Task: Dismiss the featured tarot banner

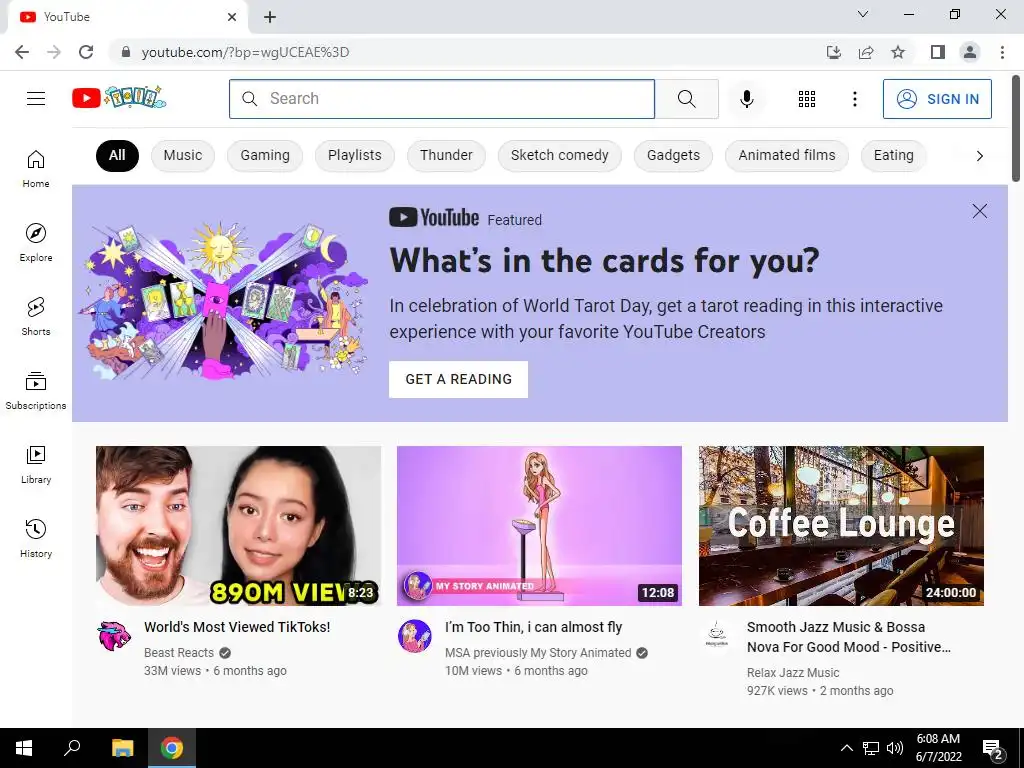Action: pos(979,211)
